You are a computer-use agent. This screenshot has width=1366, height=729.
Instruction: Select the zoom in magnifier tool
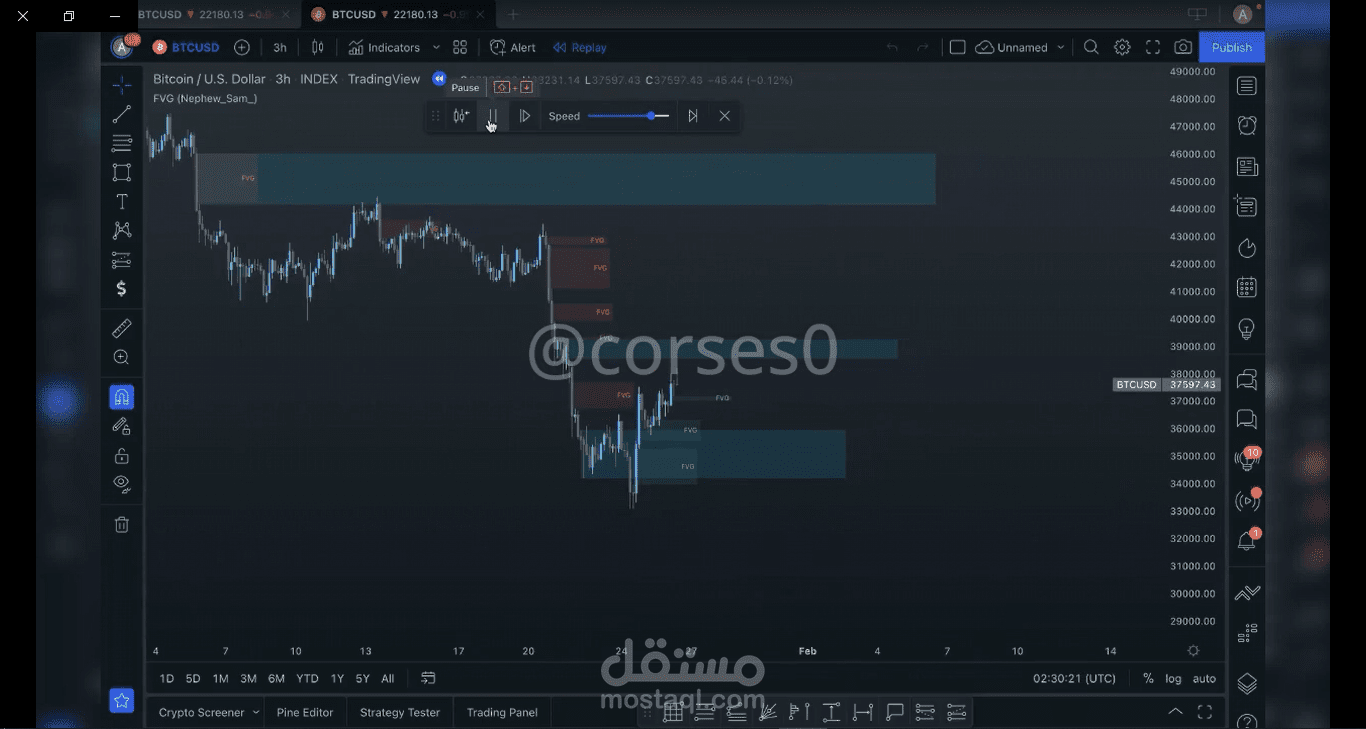[121, 357]
